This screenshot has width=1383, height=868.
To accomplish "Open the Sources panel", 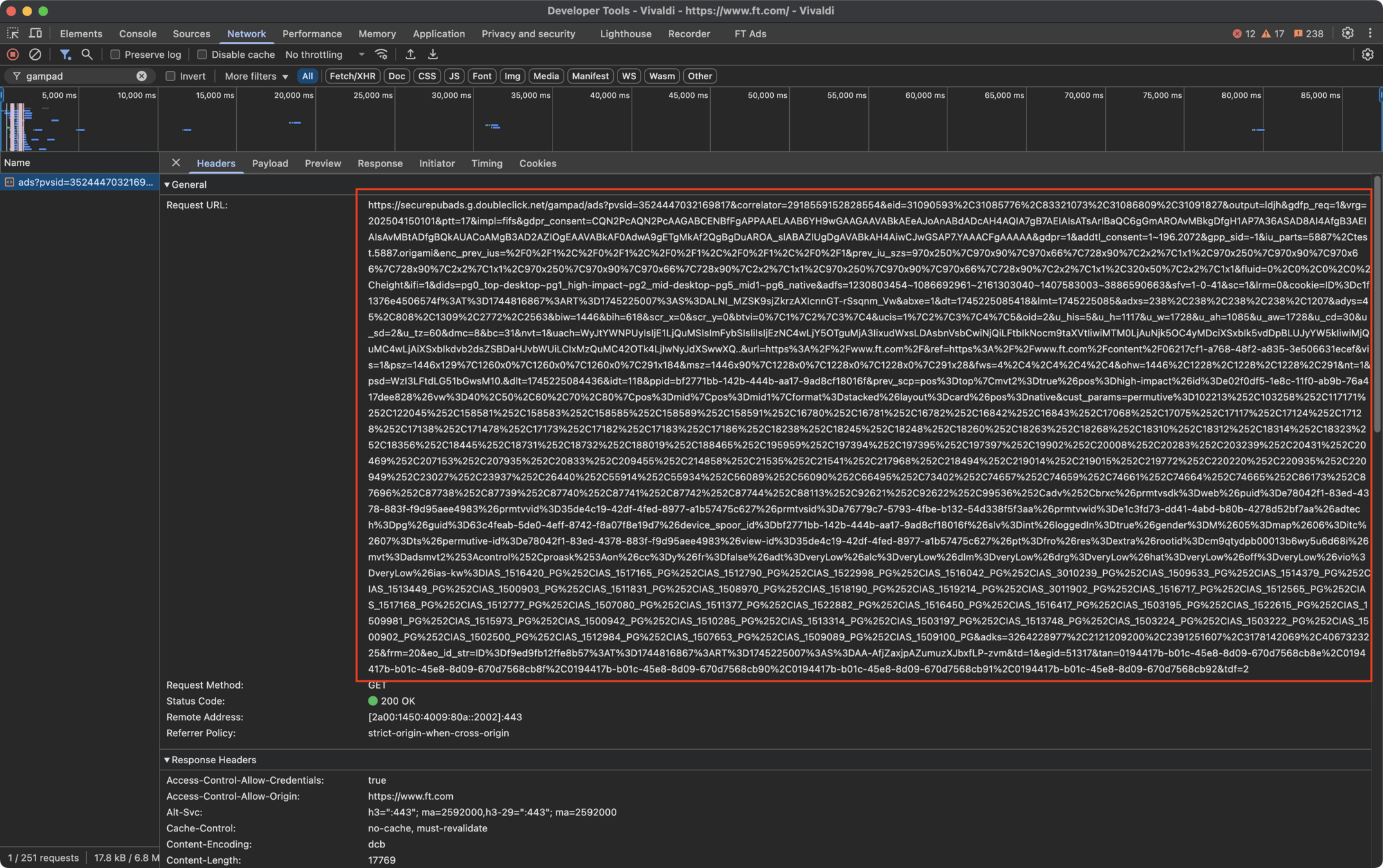I will [191, 33].
